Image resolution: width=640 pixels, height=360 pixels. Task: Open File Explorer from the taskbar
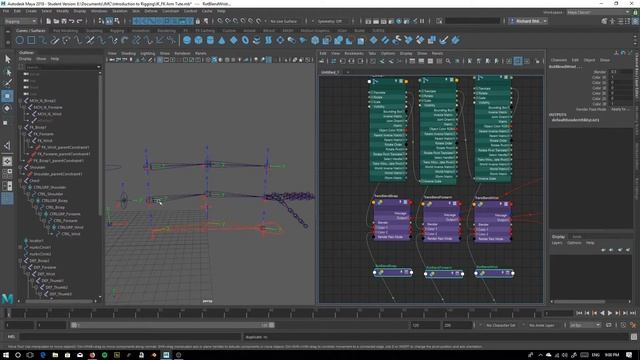[55, 355]
